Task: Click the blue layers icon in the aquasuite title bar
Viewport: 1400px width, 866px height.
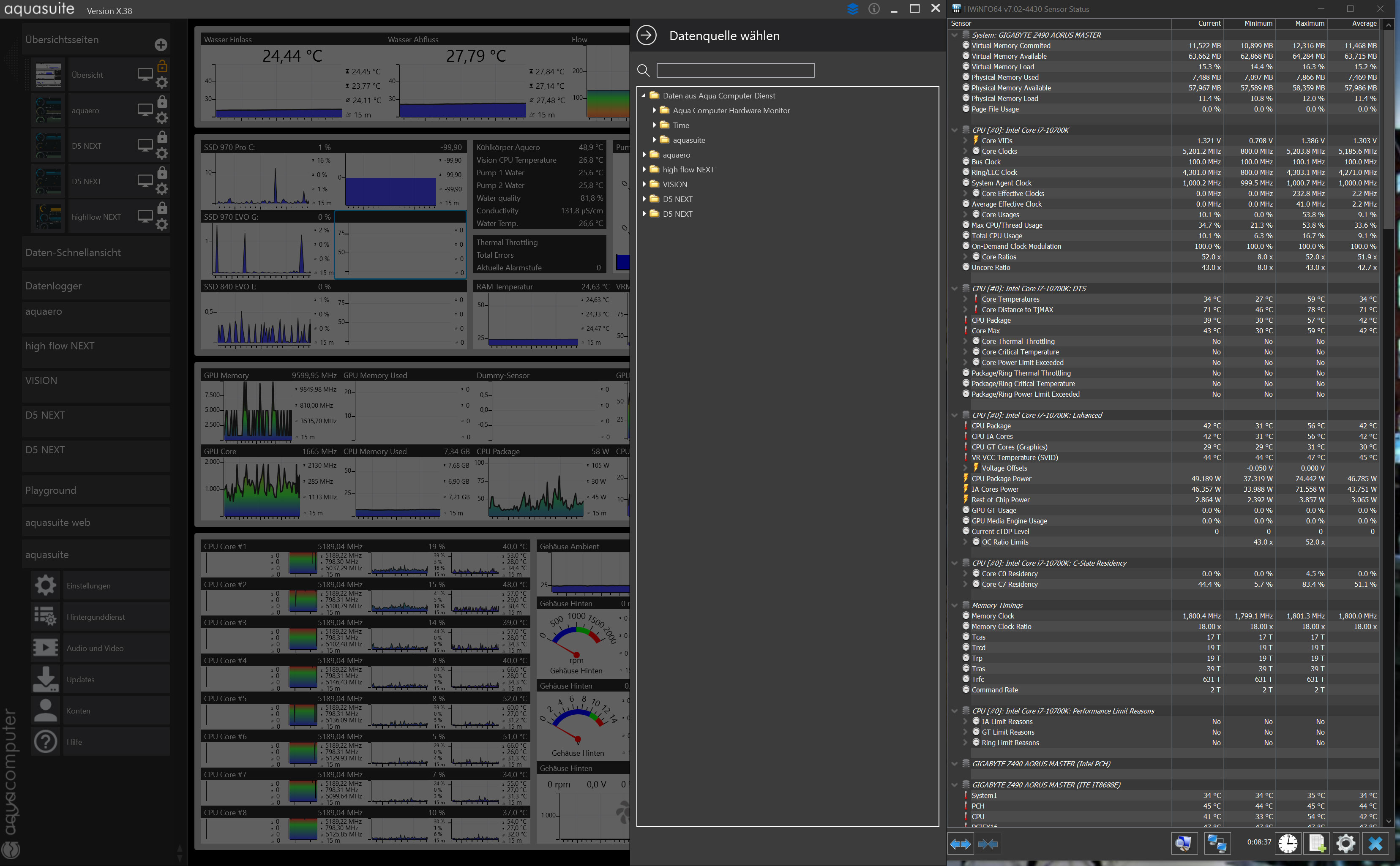Action: 852,8
